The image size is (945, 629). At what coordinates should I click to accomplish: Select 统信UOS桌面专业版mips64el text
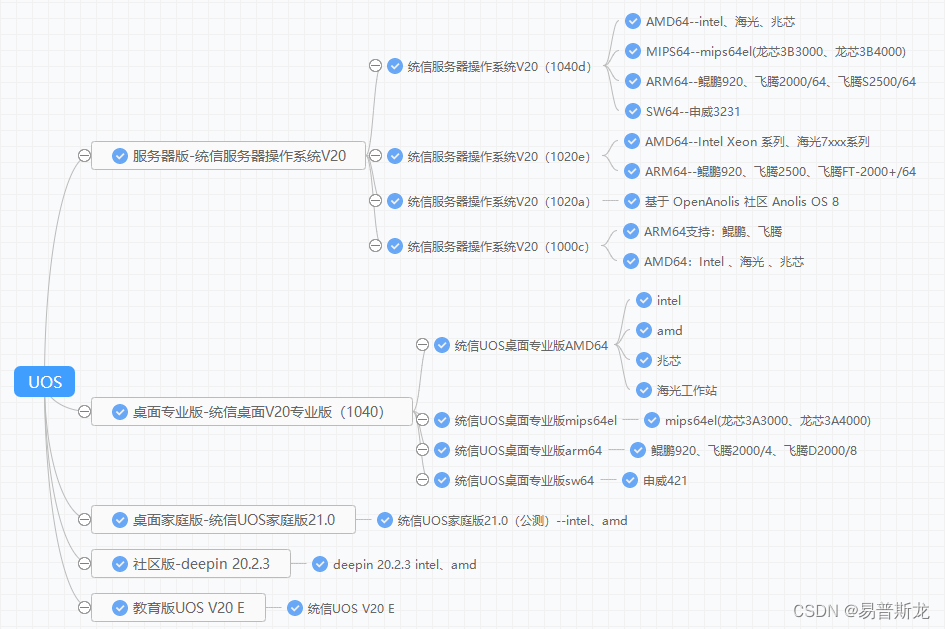pyautogui.click(x=536, y=421)
